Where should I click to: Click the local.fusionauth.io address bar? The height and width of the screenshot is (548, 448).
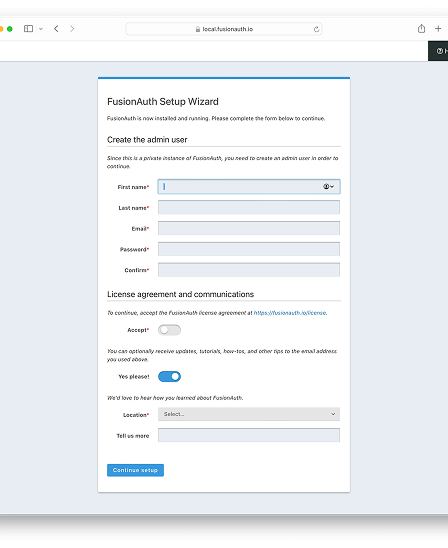click(x=224, y=29)
